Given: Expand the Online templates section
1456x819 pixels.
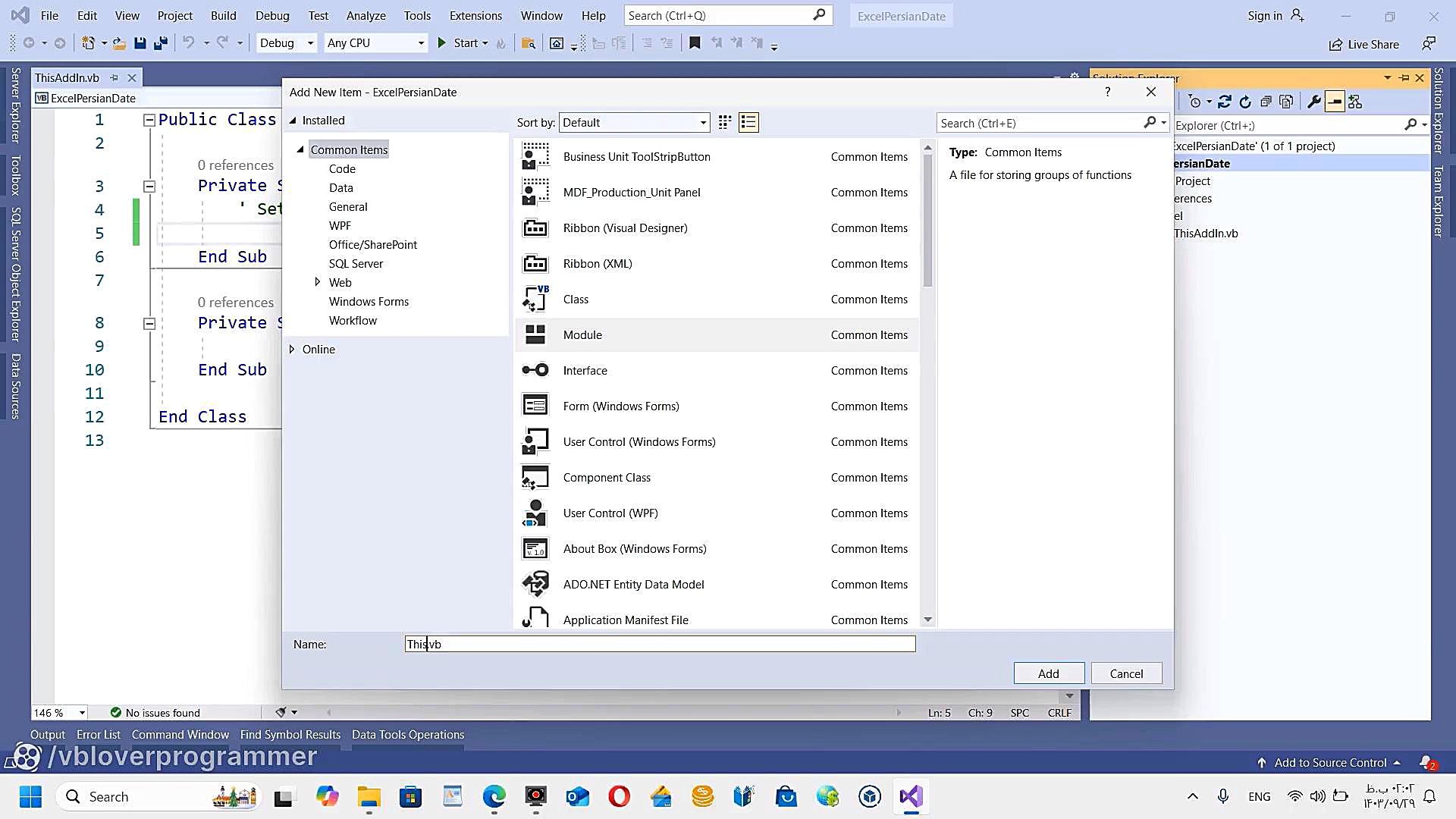Looking at the screenshot, I should tap(292, 349).
